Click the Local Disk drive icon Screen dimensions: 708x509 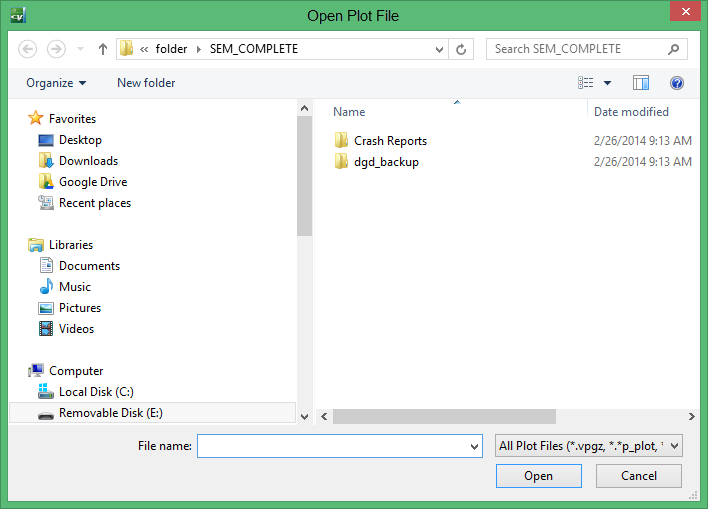click(46, 392)
